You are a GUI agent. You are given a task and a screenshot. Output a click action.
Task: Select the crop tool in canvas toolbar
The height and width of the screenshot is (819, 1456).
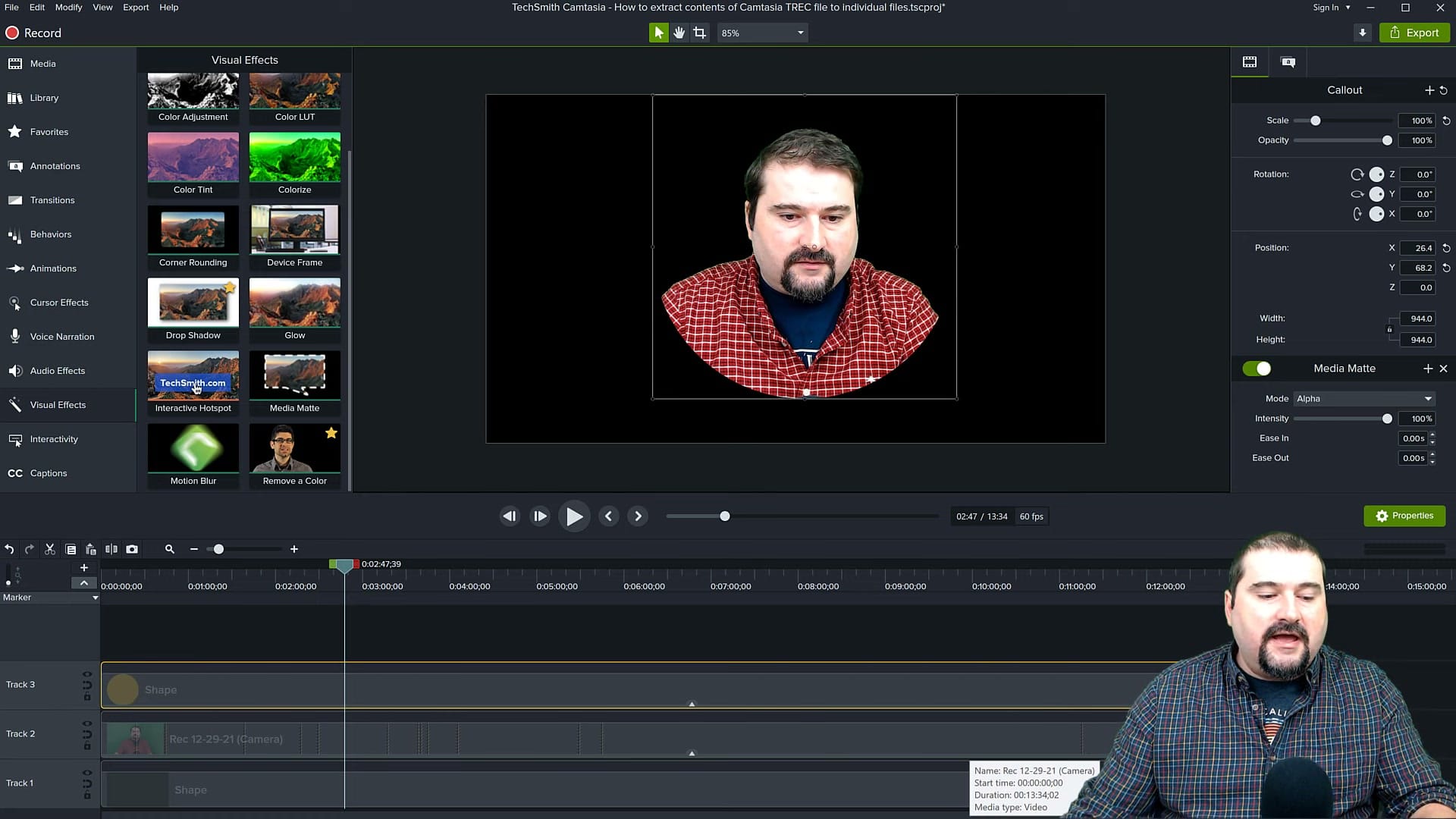click(x=698, y=33)
